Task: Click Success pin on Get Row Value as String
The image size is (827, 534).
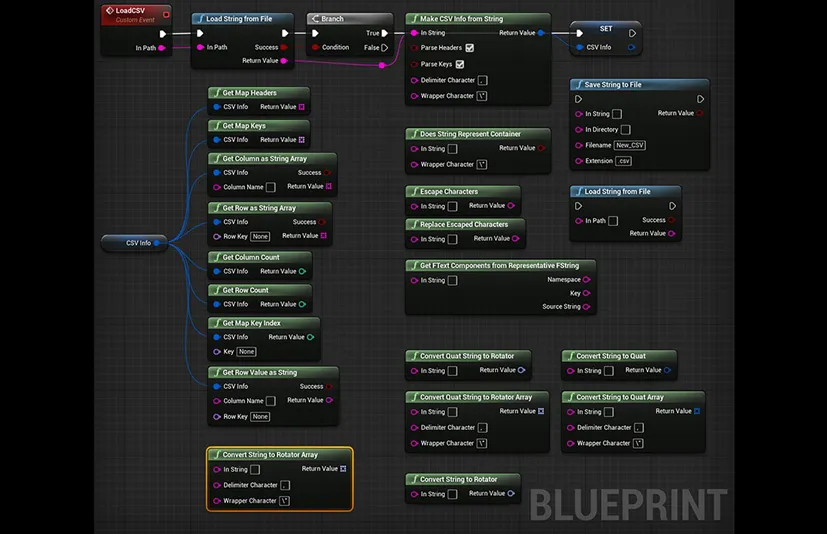Action: pos(329,387)
